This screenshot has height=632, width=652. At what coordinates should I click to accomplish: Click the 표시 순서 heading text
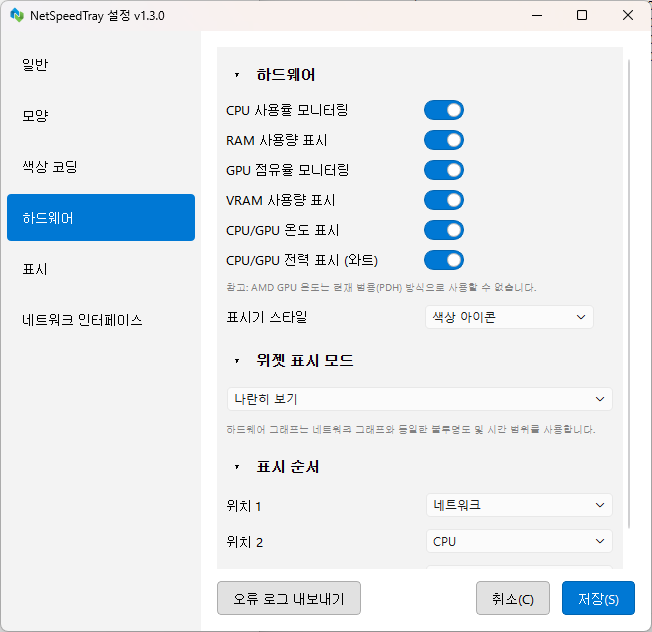[288, 467]
